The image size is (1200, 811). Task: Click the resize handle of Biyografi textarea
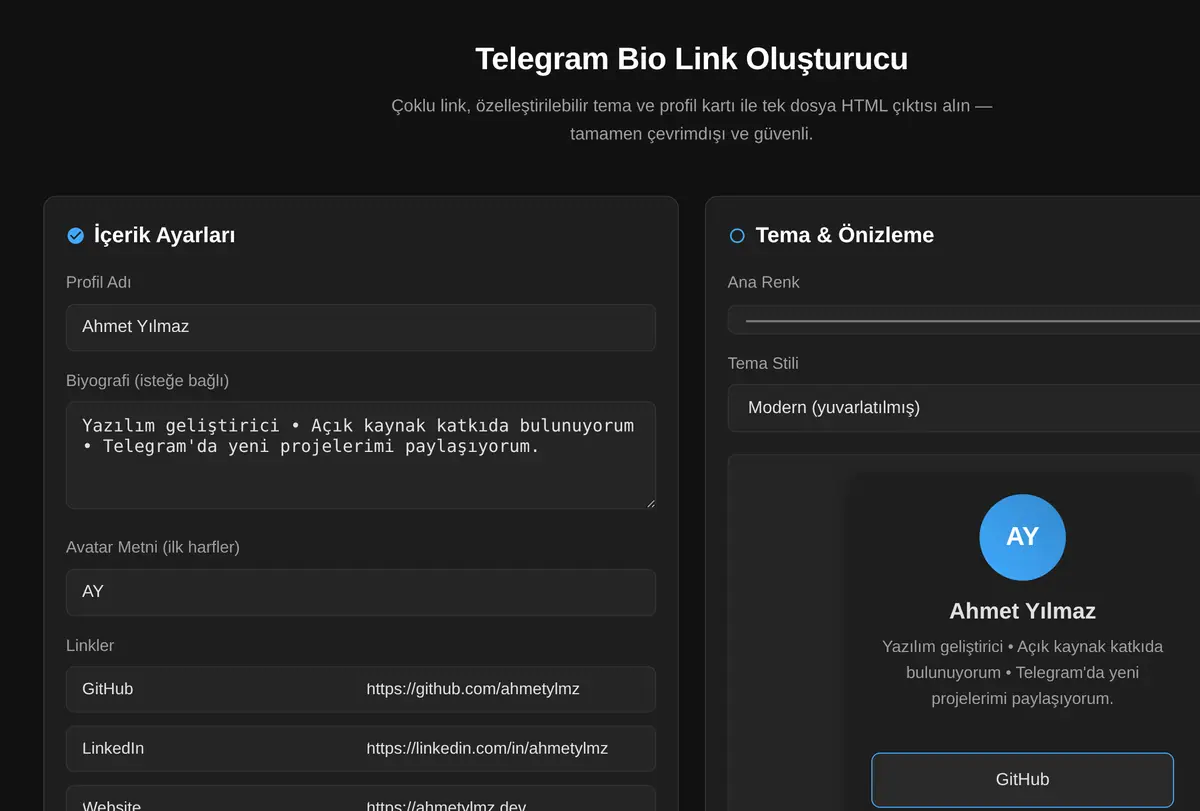pos(649,502)
